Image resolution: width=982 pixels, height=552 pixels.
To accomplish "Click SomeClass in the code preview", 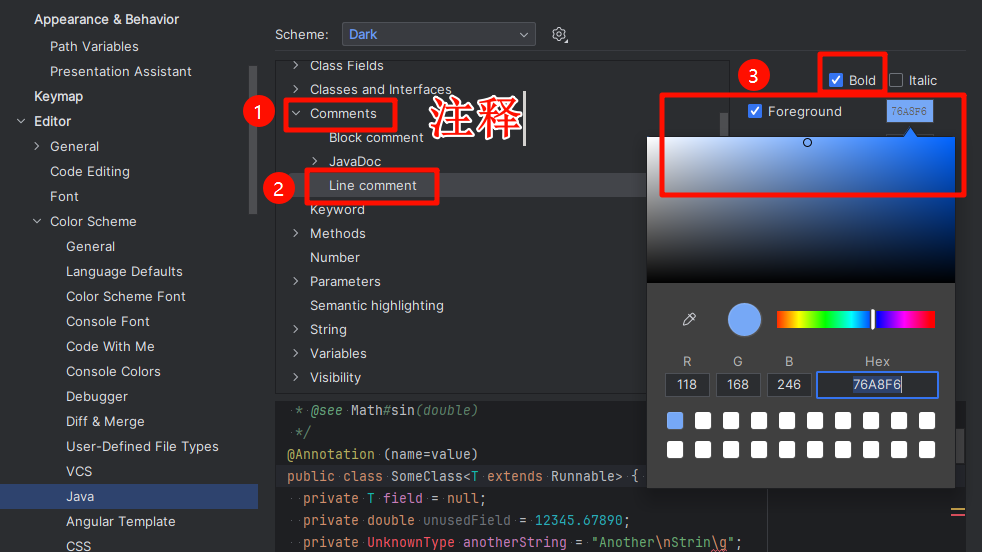I will point(426,476).
